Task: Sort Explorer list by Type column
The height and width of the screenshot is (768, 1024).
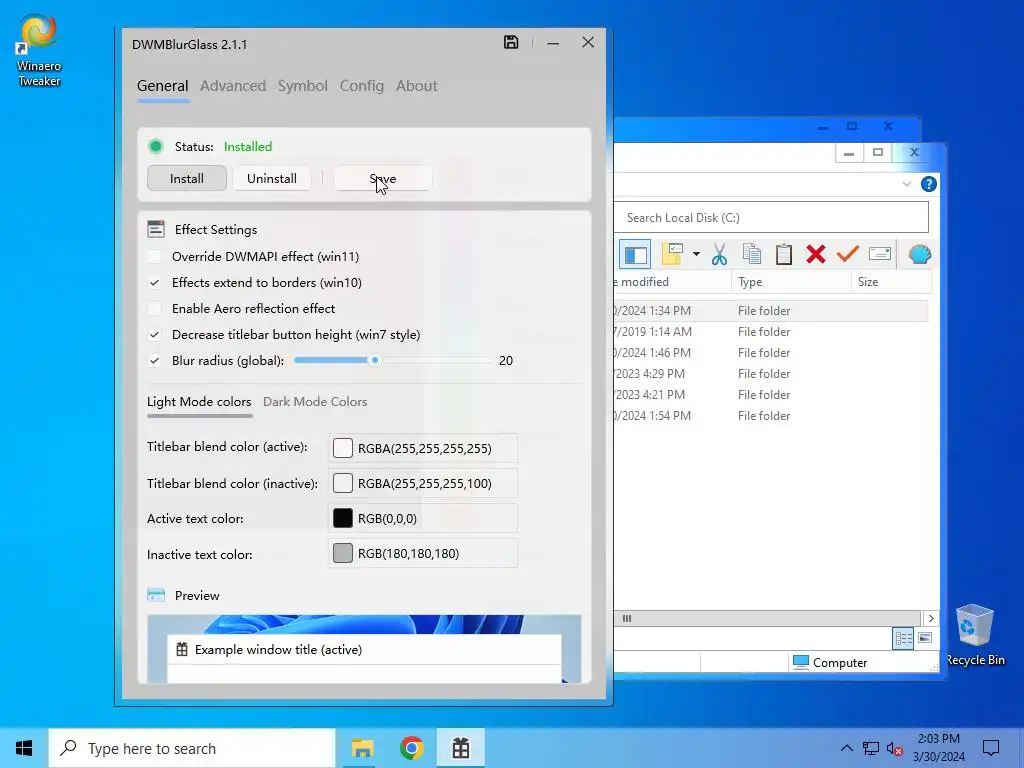Action: (791, 282)
